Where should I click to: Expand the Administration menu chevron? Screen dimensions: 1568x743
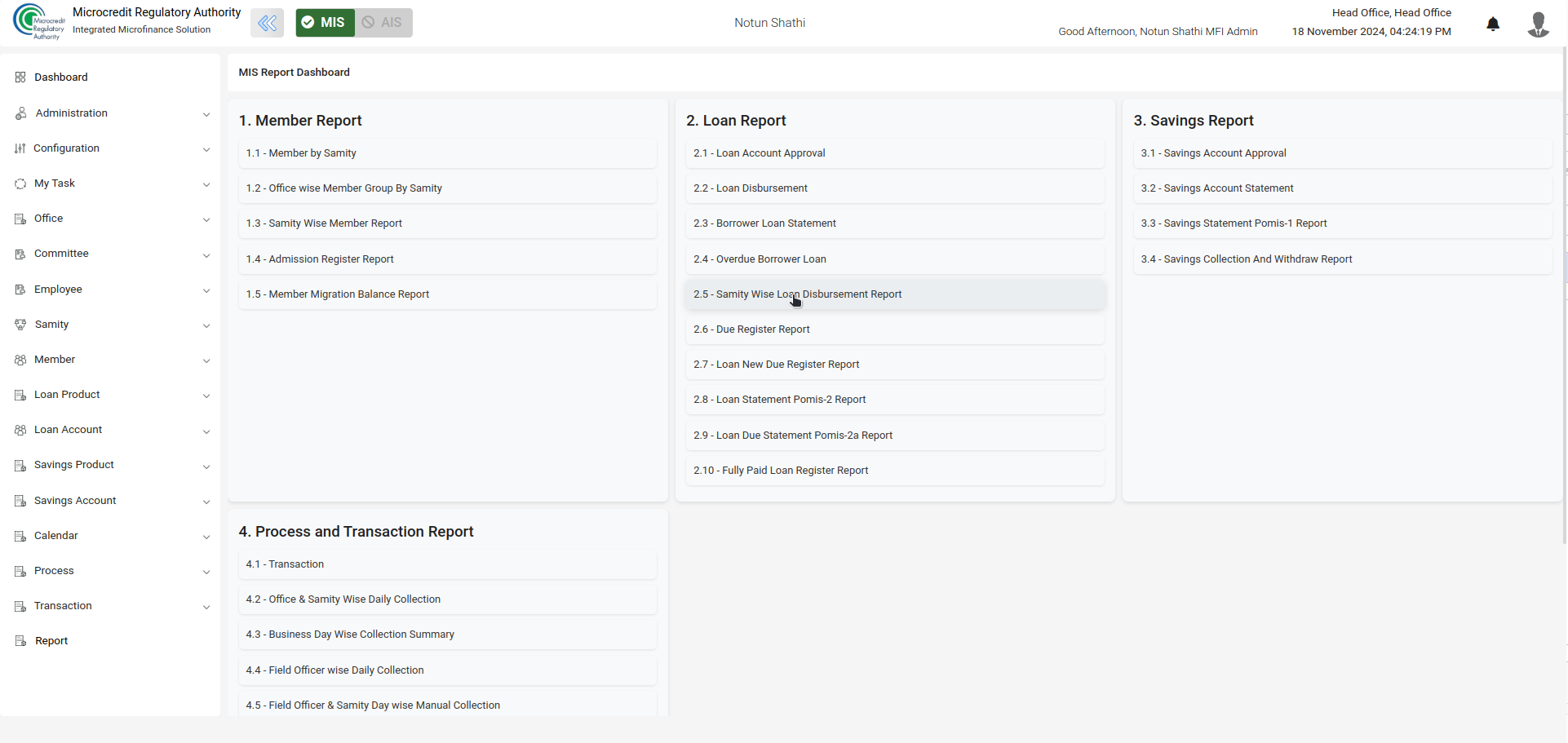206,114
